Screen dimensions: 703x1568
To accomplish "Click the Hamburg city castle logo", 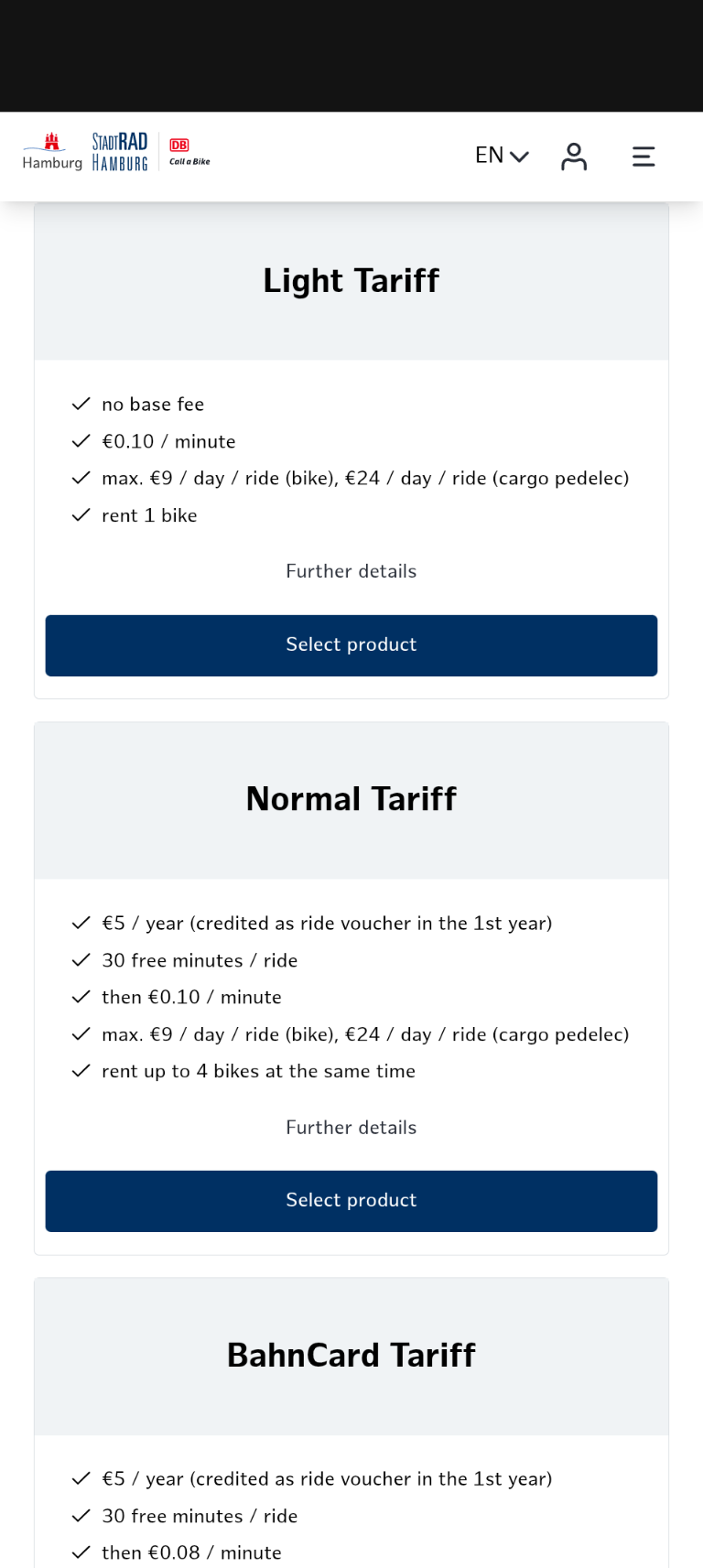I will [52, 152].
